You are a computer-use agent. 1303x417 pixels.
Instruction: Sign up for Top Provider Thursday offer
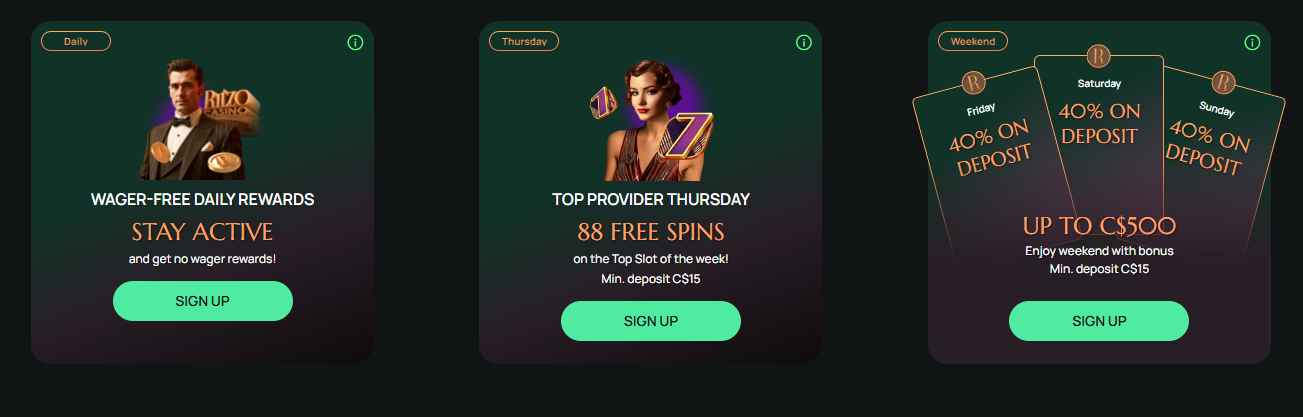(x=651, y=321)
